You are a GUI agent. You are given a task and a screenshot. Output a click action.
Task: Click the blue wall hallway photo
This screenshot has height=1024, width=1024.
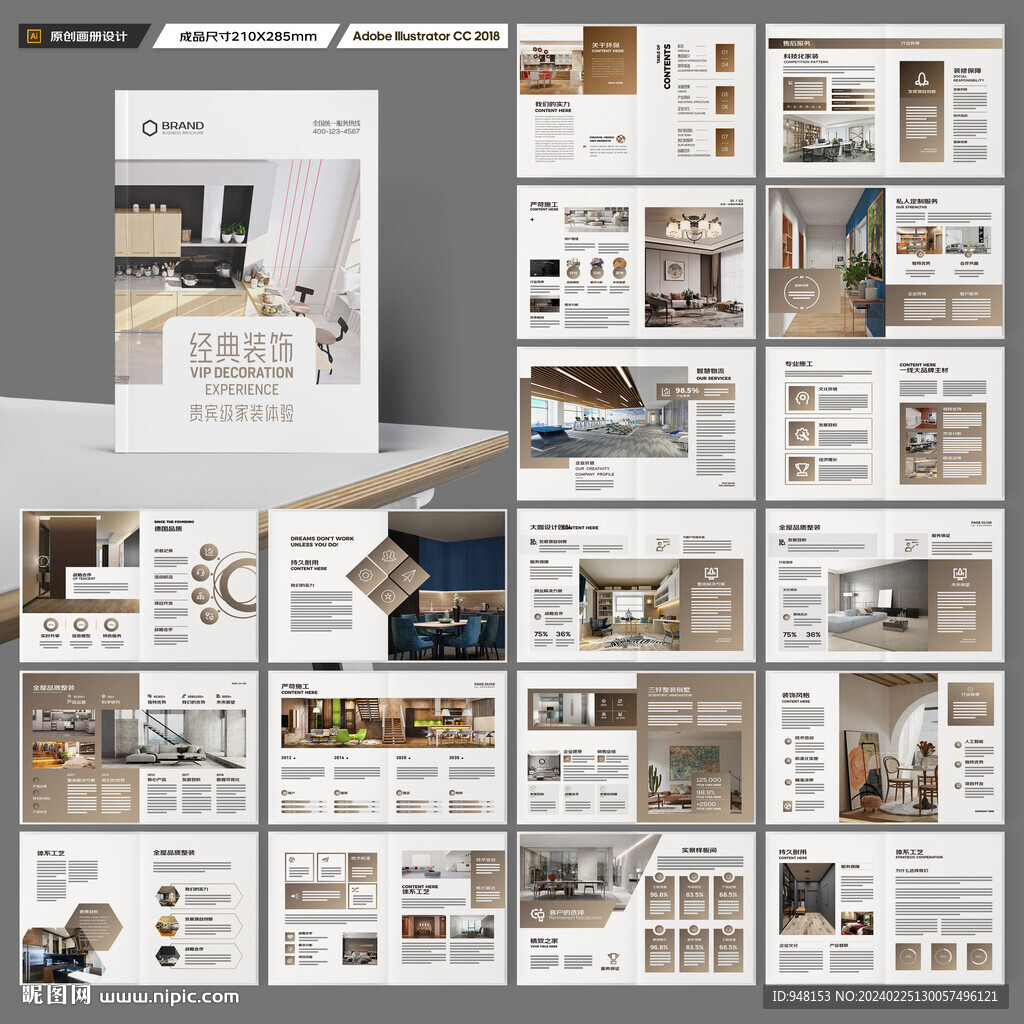[x=826, y=262]
